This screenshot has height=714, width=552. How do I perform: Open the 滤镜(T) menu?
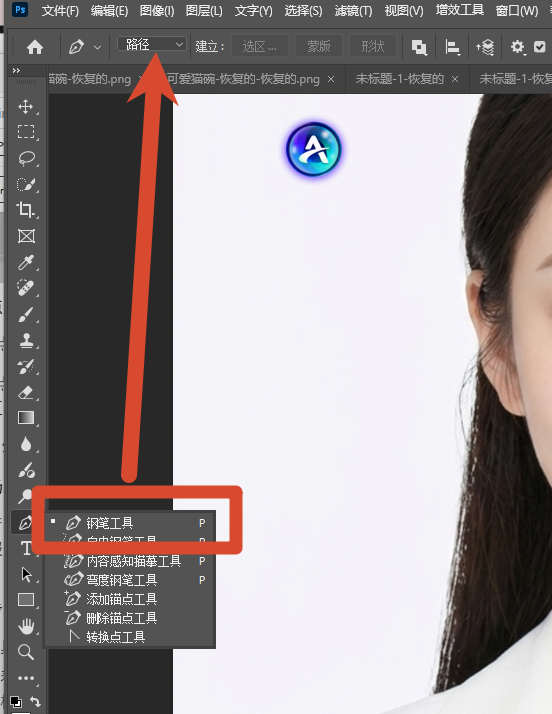pos(353,10)
